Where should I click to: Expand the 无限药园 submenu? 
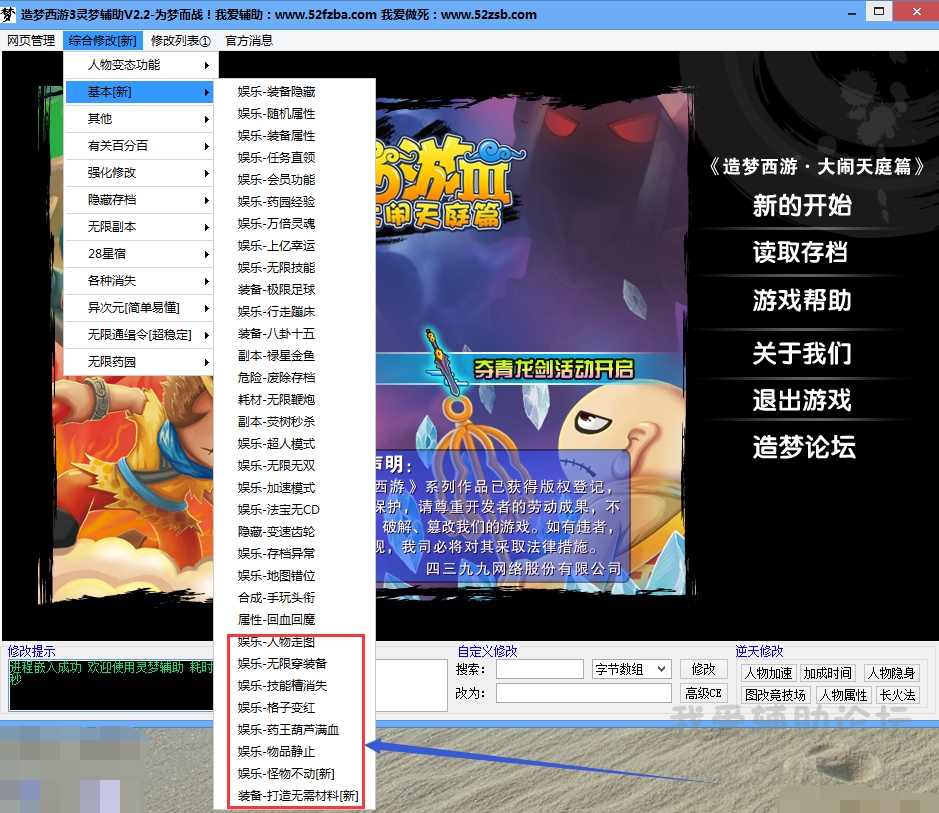[140, 362]
